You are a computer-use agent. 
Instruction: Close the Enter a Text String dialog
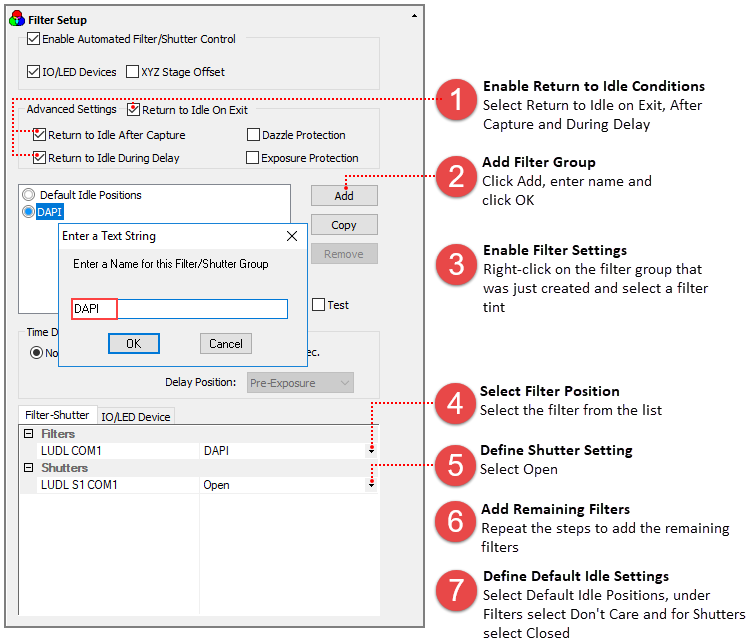[292, 236]
